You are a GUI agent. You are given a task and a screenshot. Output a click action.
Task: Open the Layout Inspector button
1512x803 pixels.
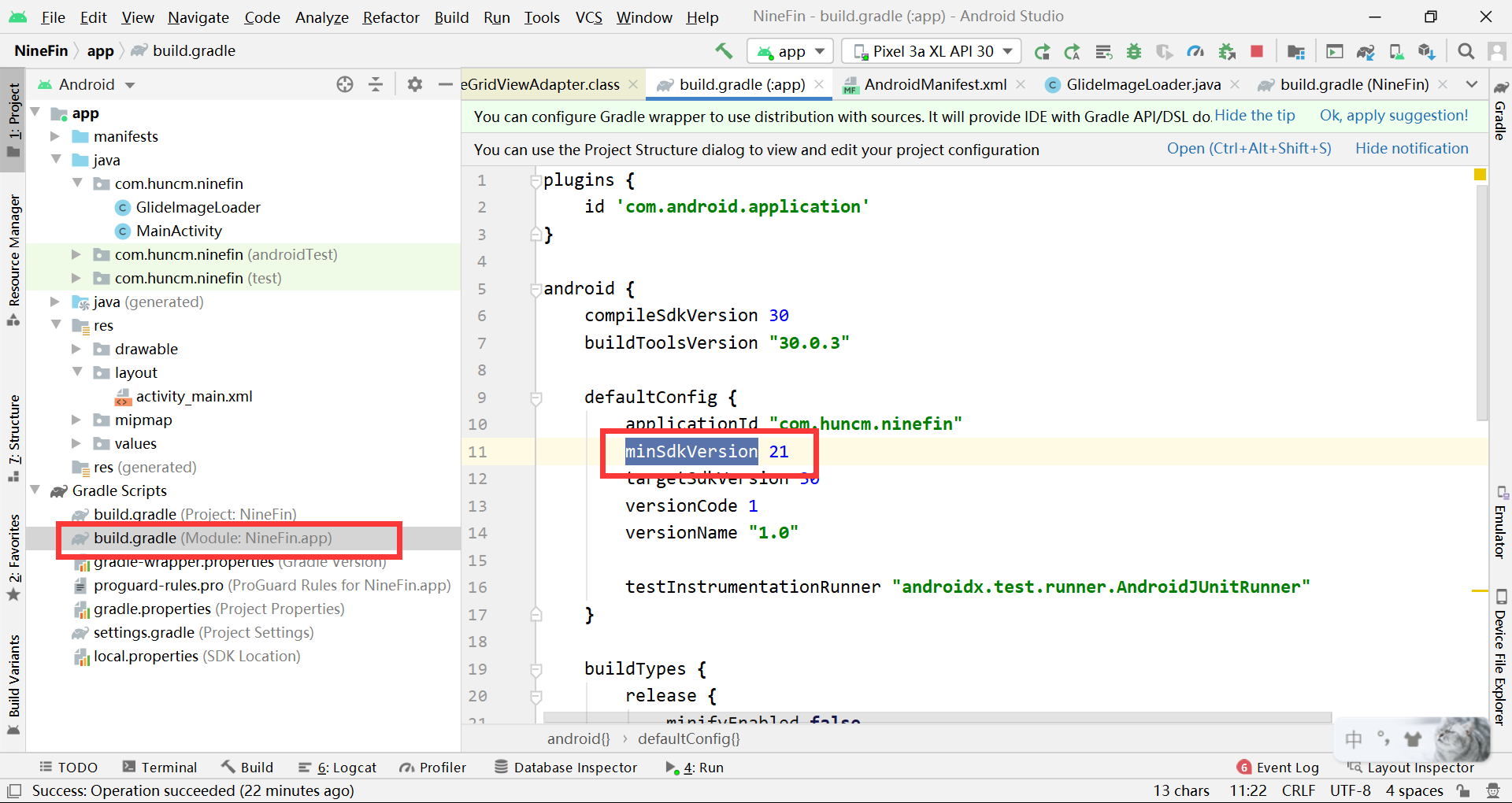point(1410,767)
